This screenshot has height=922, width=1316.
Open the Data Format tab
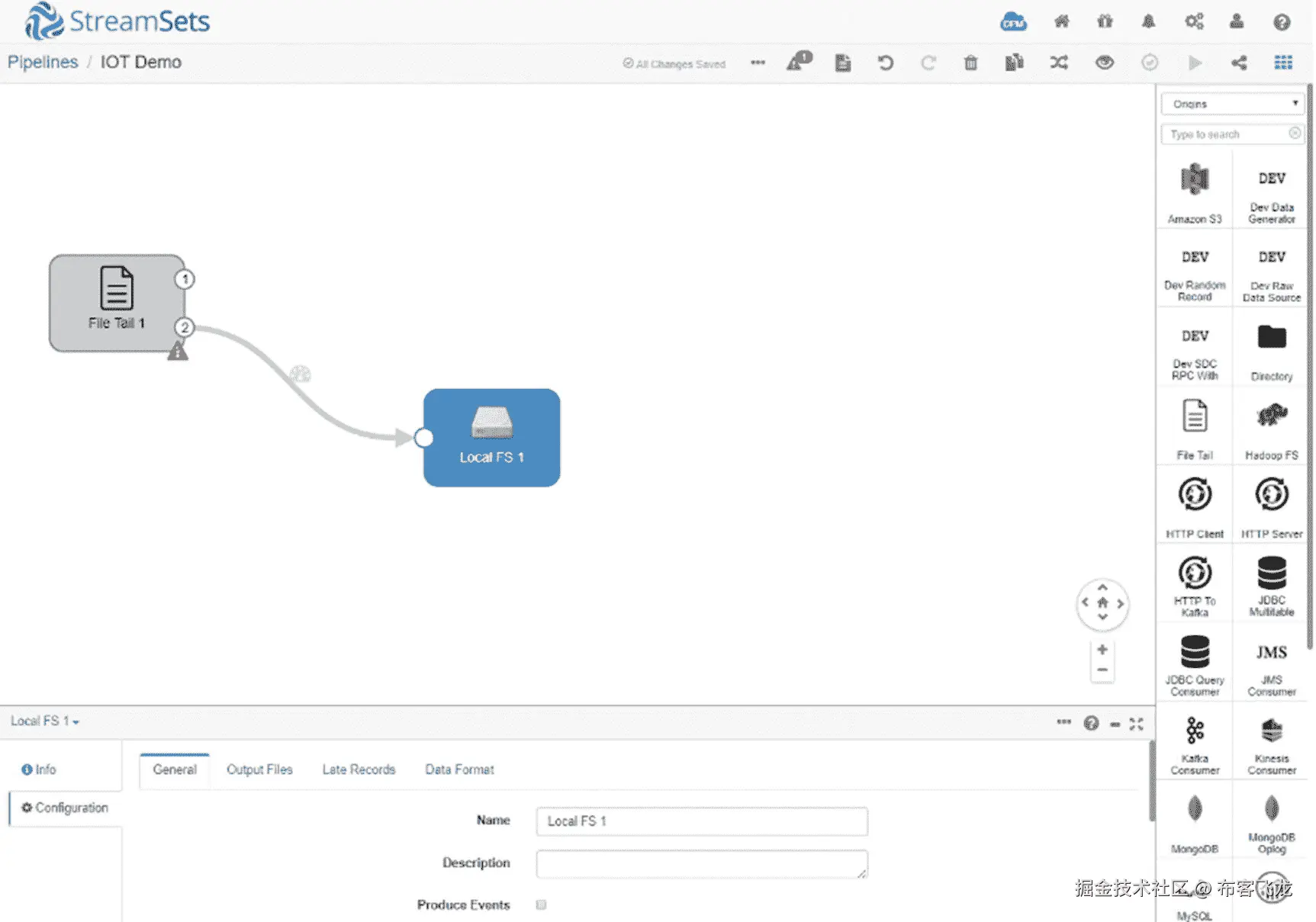459,769
